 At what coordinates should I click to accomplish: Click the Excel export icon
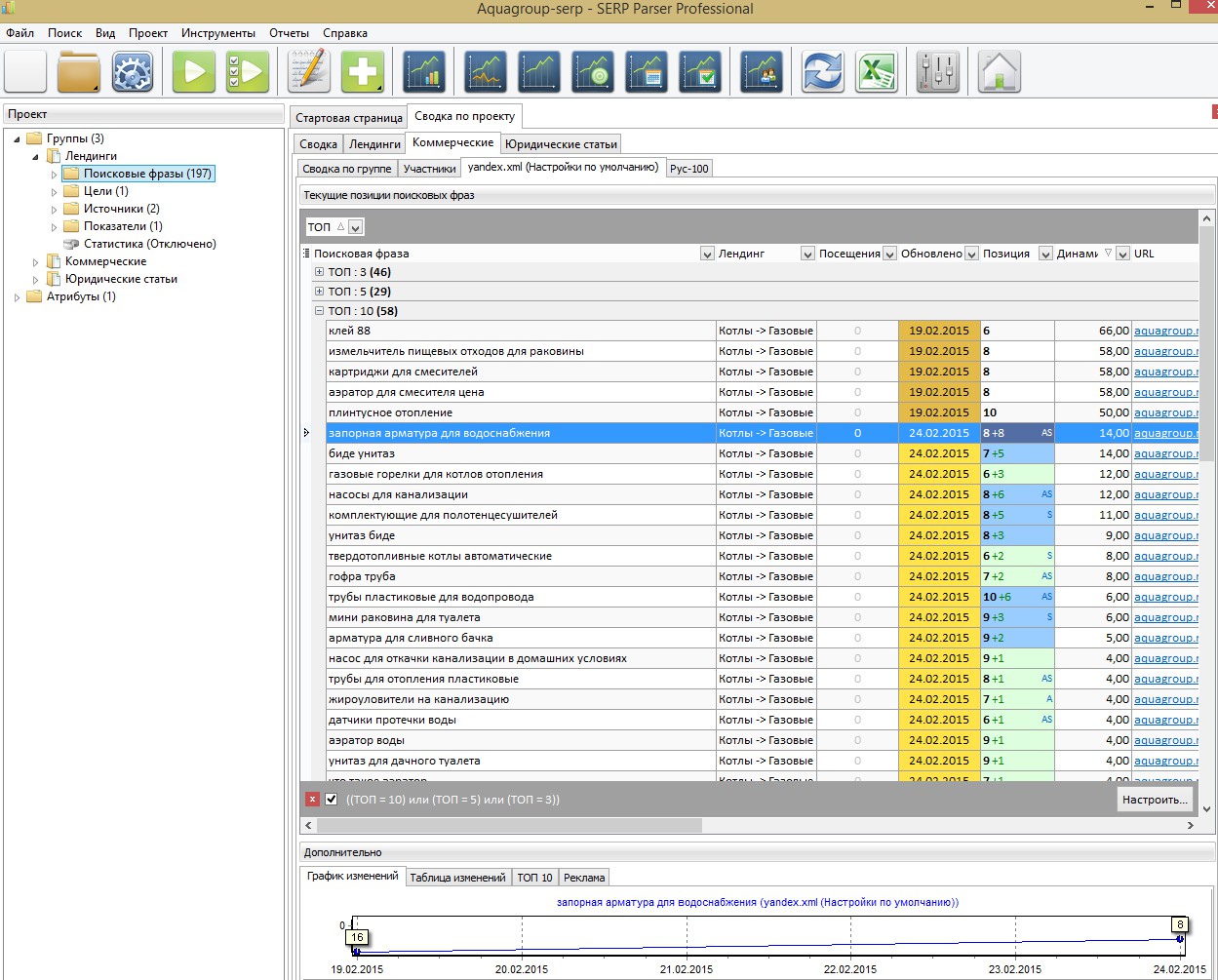876,72
